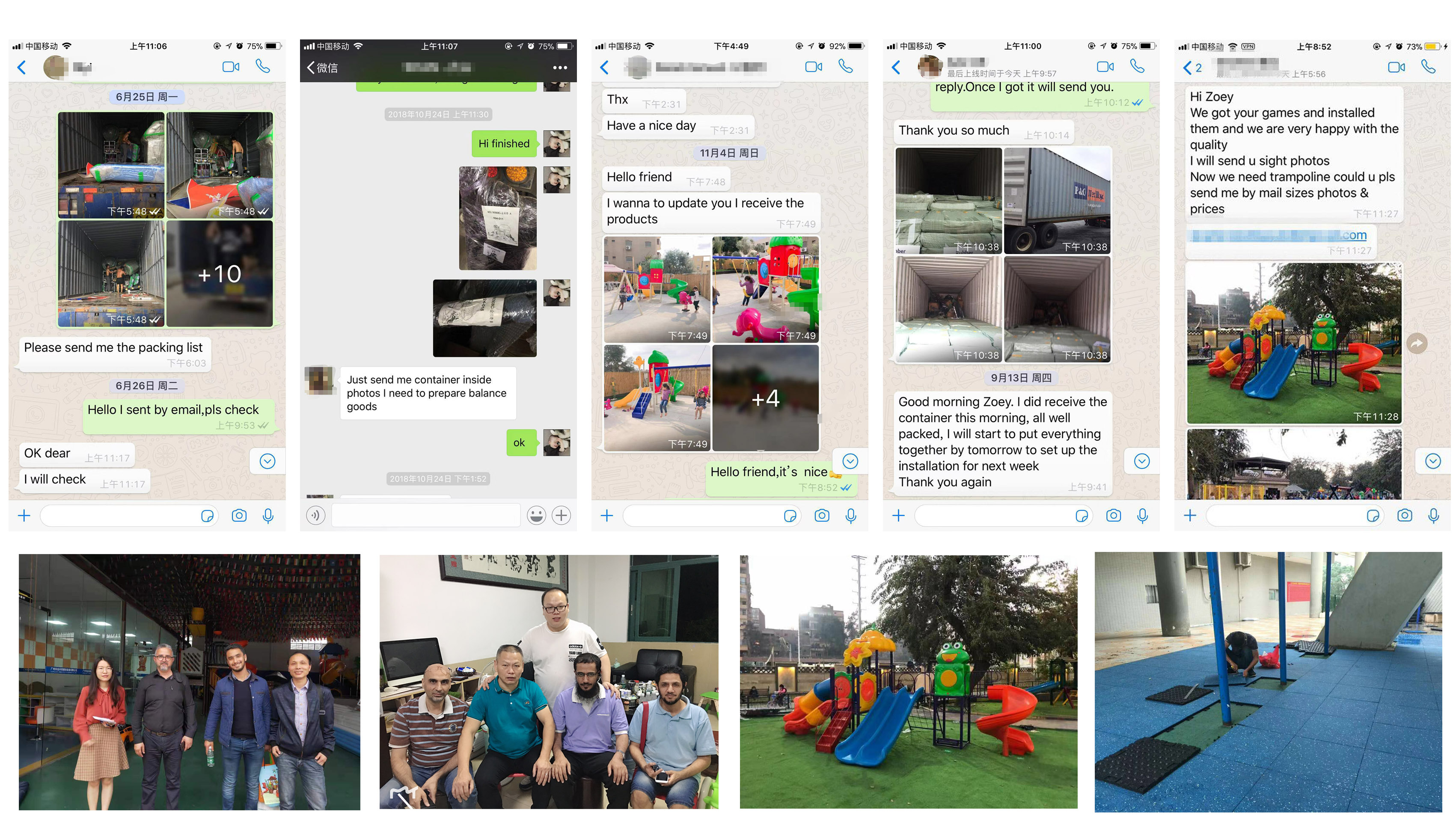Open WeChat back navigation in second chat
Viewport: 1456px width, 836px height.
309,67
